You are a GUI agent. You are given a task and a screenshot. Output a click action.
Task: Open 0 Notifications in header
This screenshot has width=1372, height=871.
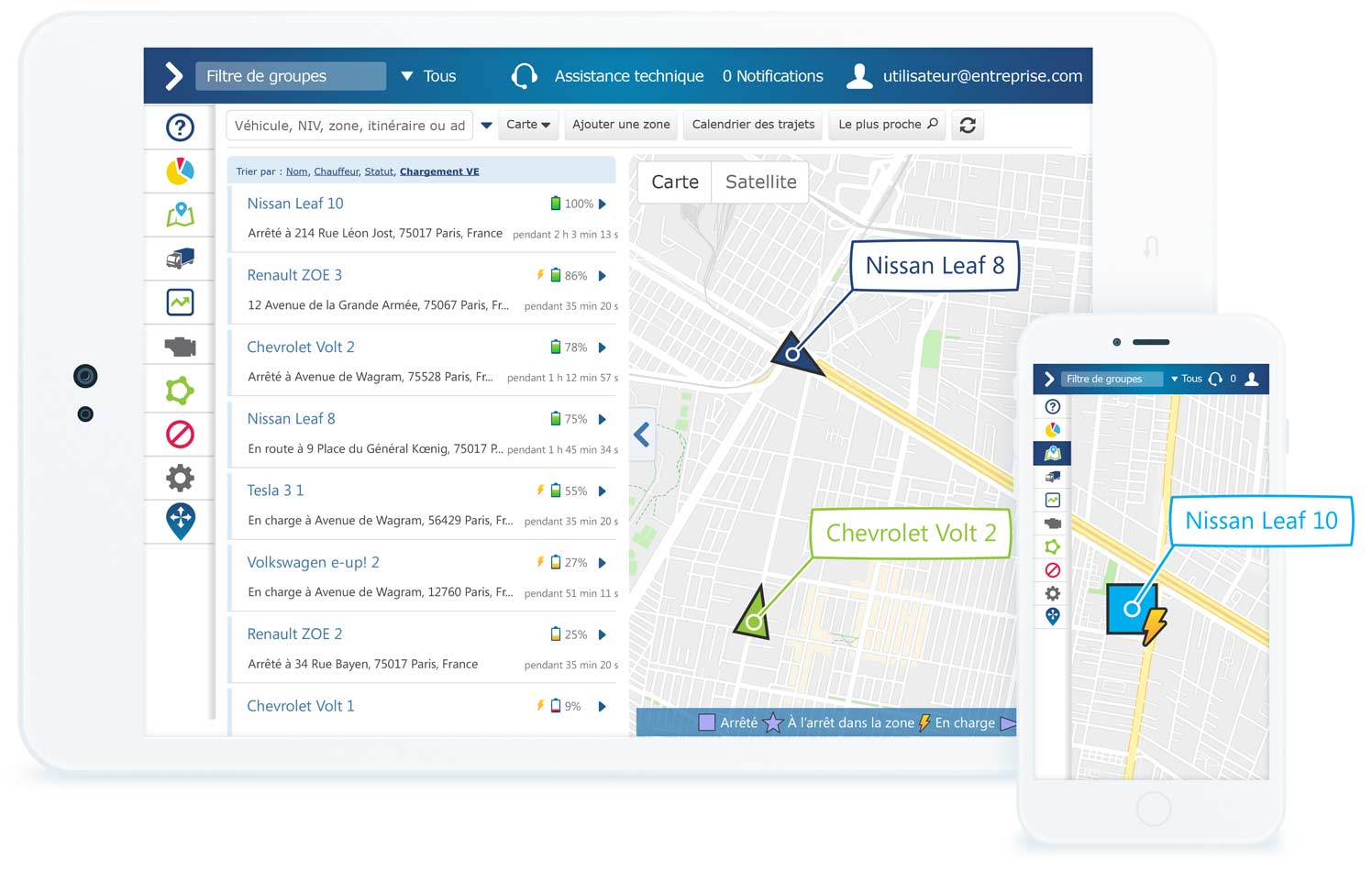point(772,76)
